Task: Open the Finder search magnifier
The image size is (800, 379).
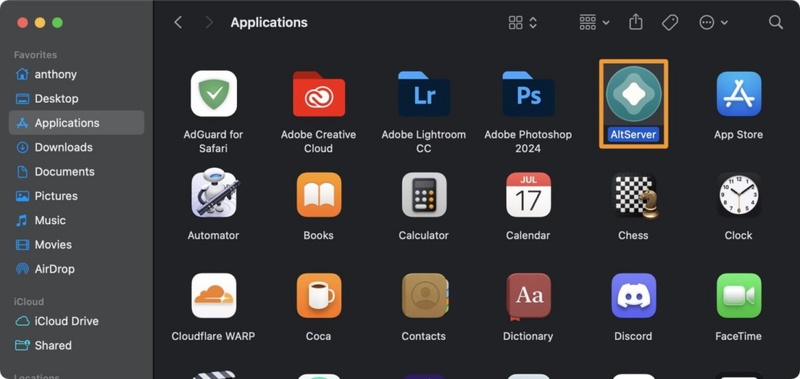Action: [x=775, y=22]
